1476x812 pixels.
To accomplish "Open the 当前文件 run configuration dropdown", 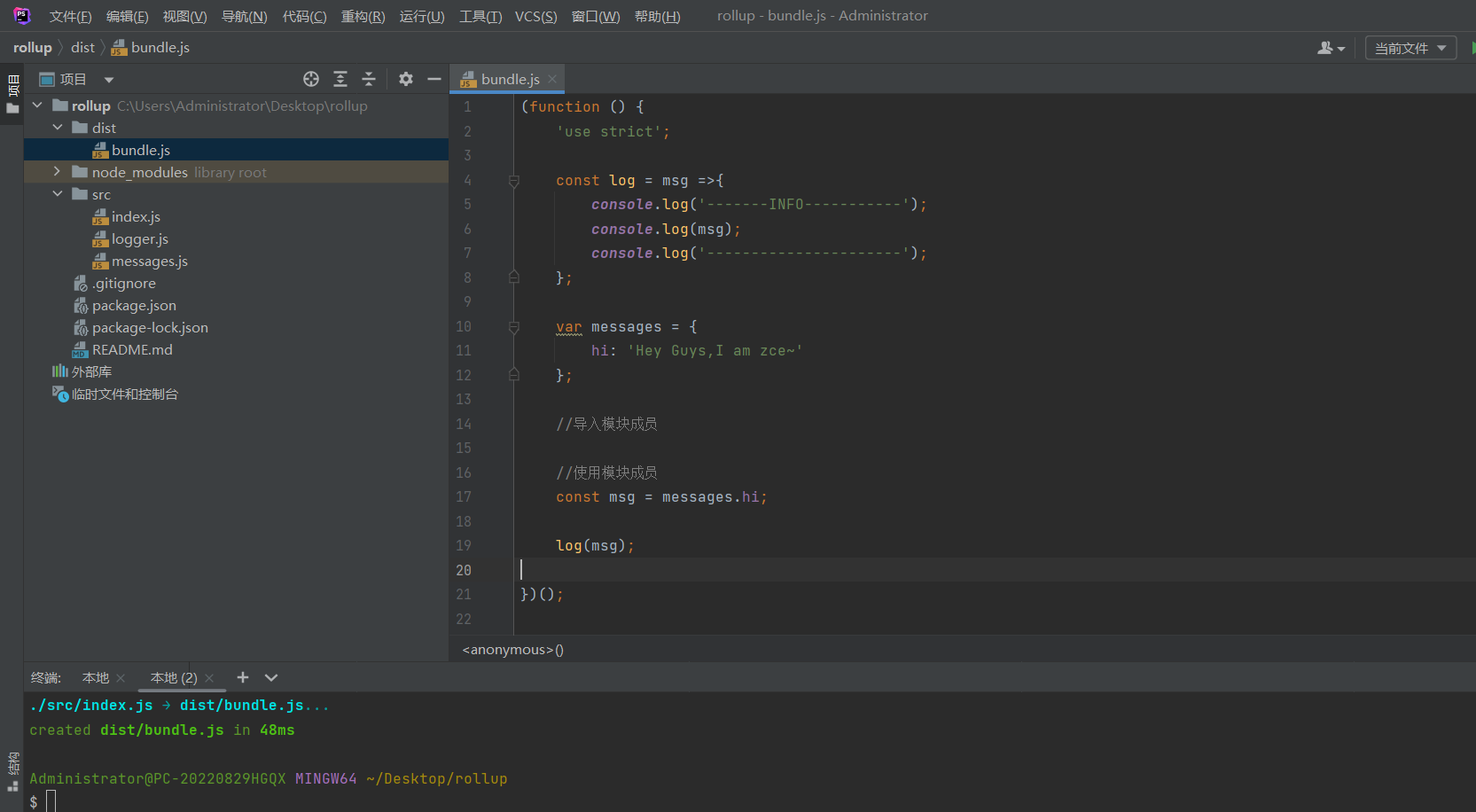I will click(1410, 48).
